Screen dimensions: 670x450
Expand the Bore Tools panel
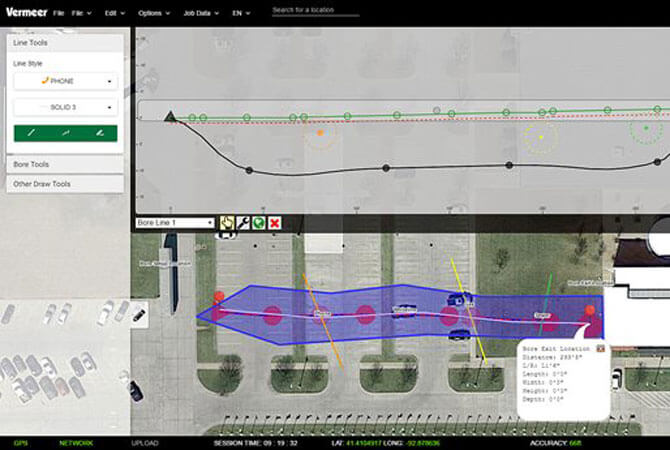click(64, 164)
